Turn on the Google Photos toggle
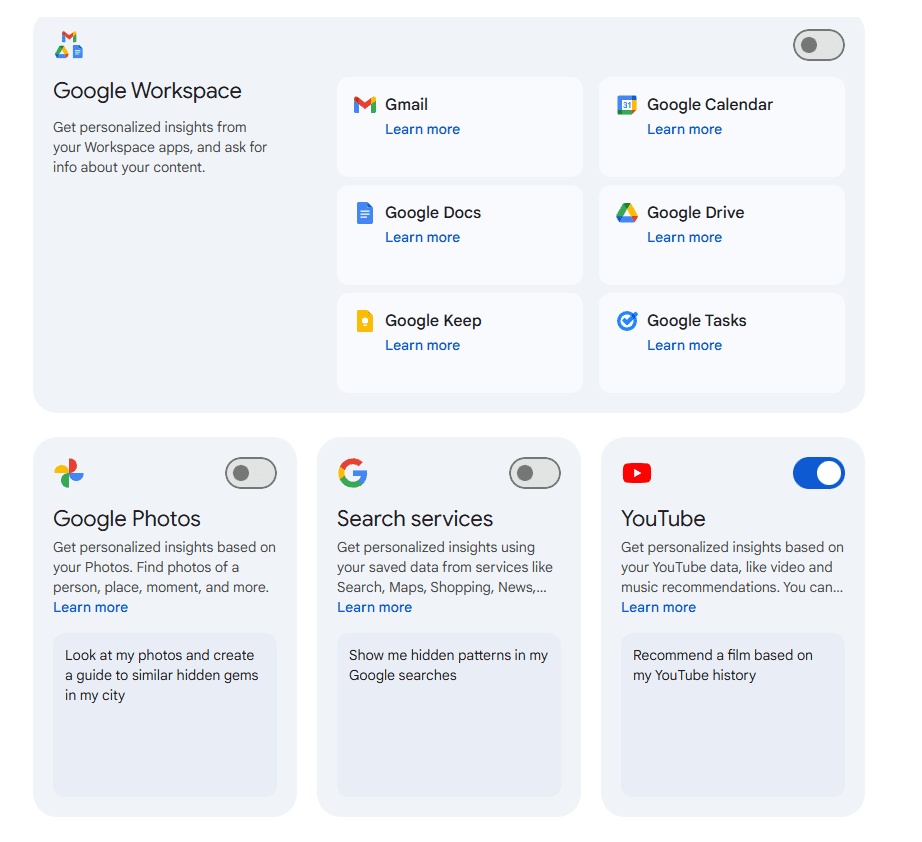922x842 pixels. tap(250, 473)
